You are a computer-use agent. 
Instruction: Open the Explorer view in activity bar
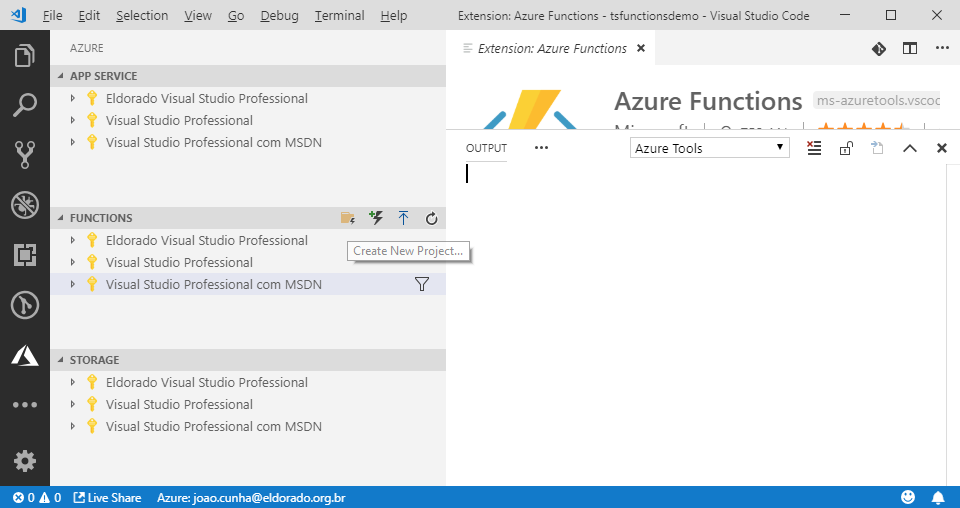(x=24, y=56)
